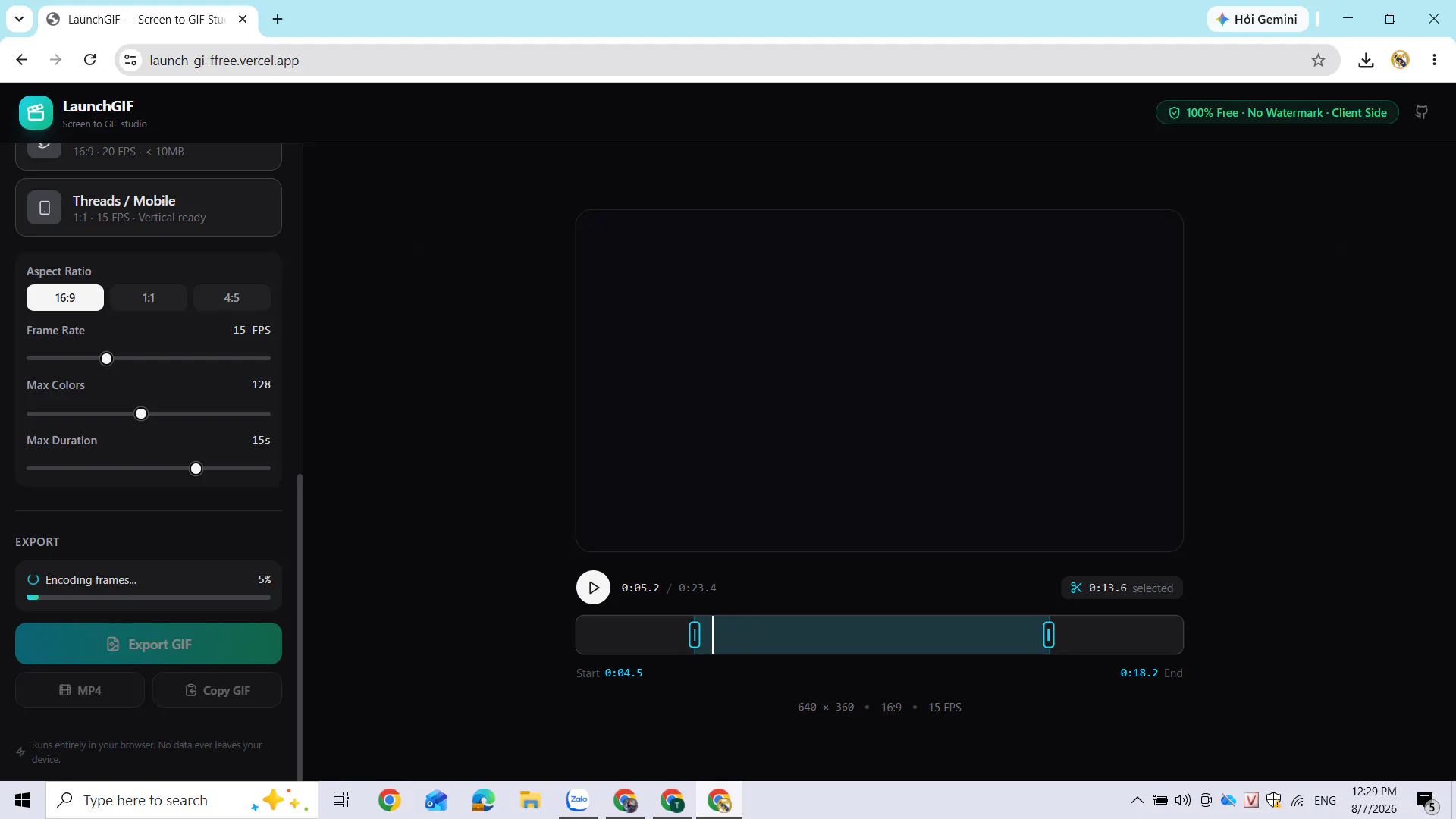
Task: Open Zalo from the taskbar
Action: 578,800
